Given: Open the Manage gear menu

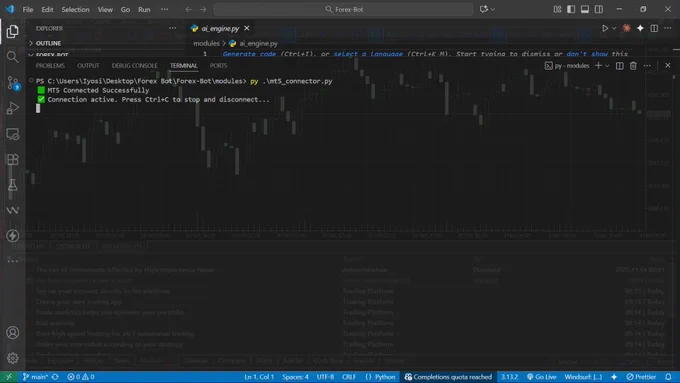Looking at the screenshot, I should coord(13,358).
